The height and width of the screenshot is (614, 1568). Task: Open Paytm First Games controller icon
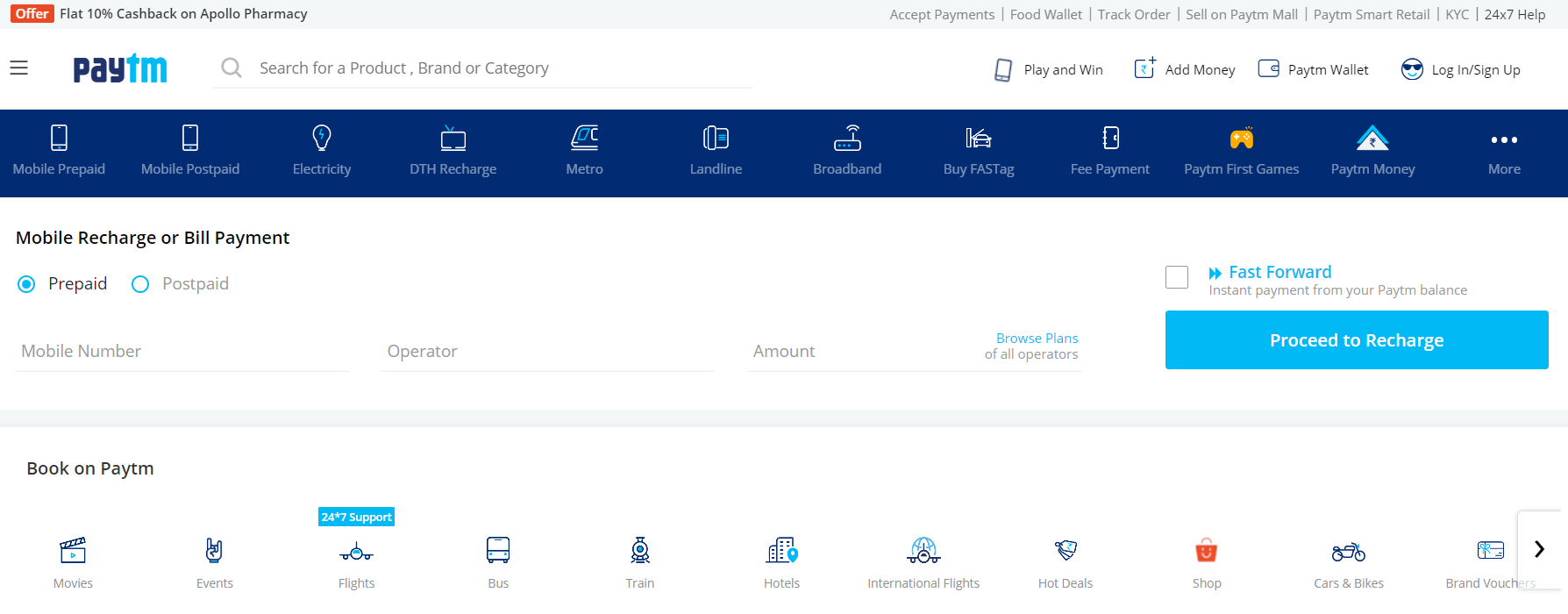click(1242, 138)
